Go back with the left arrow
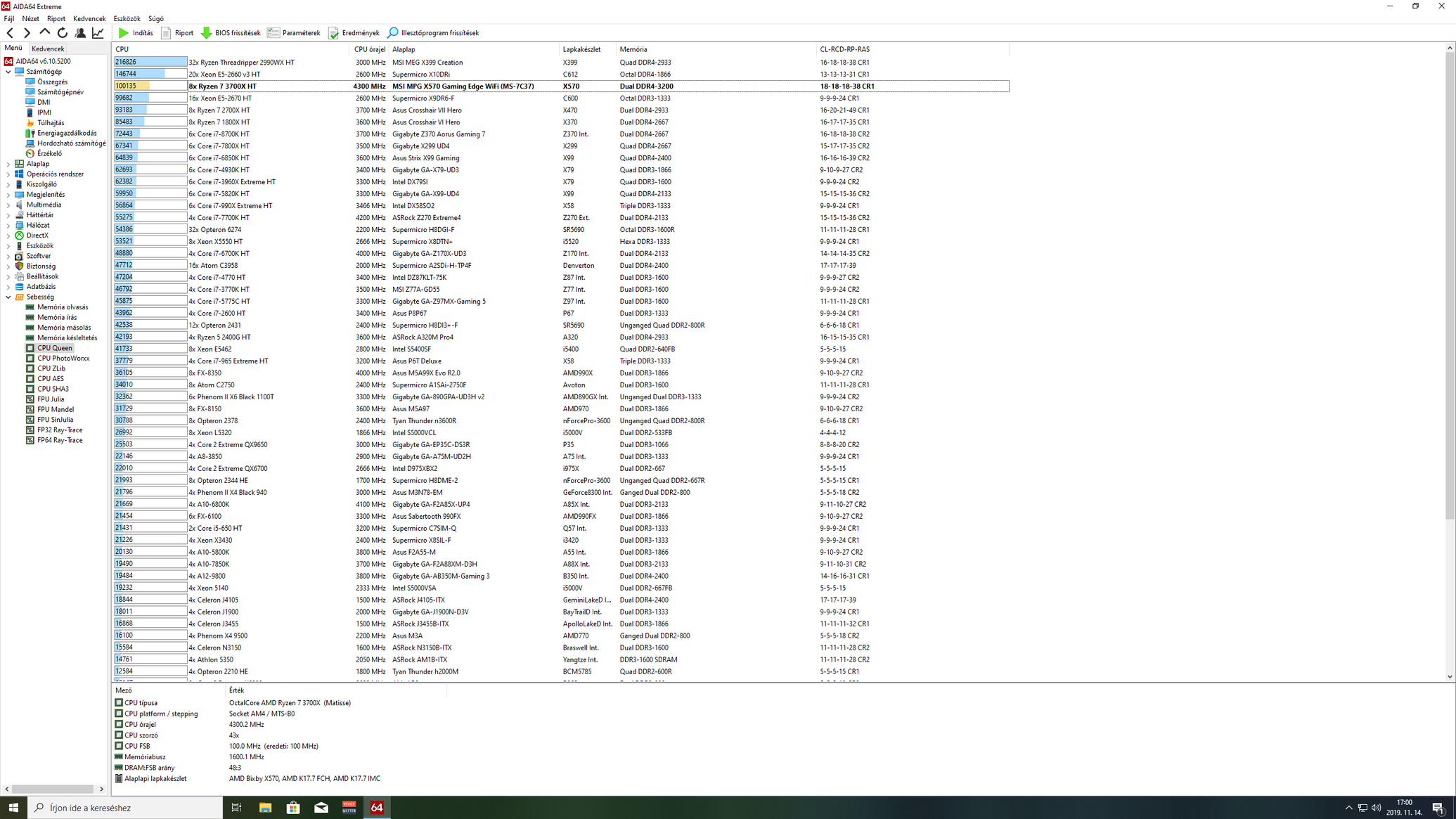The height and width of the screenshot is (819, 1456). pyautogui.click(x=10, y=33)
